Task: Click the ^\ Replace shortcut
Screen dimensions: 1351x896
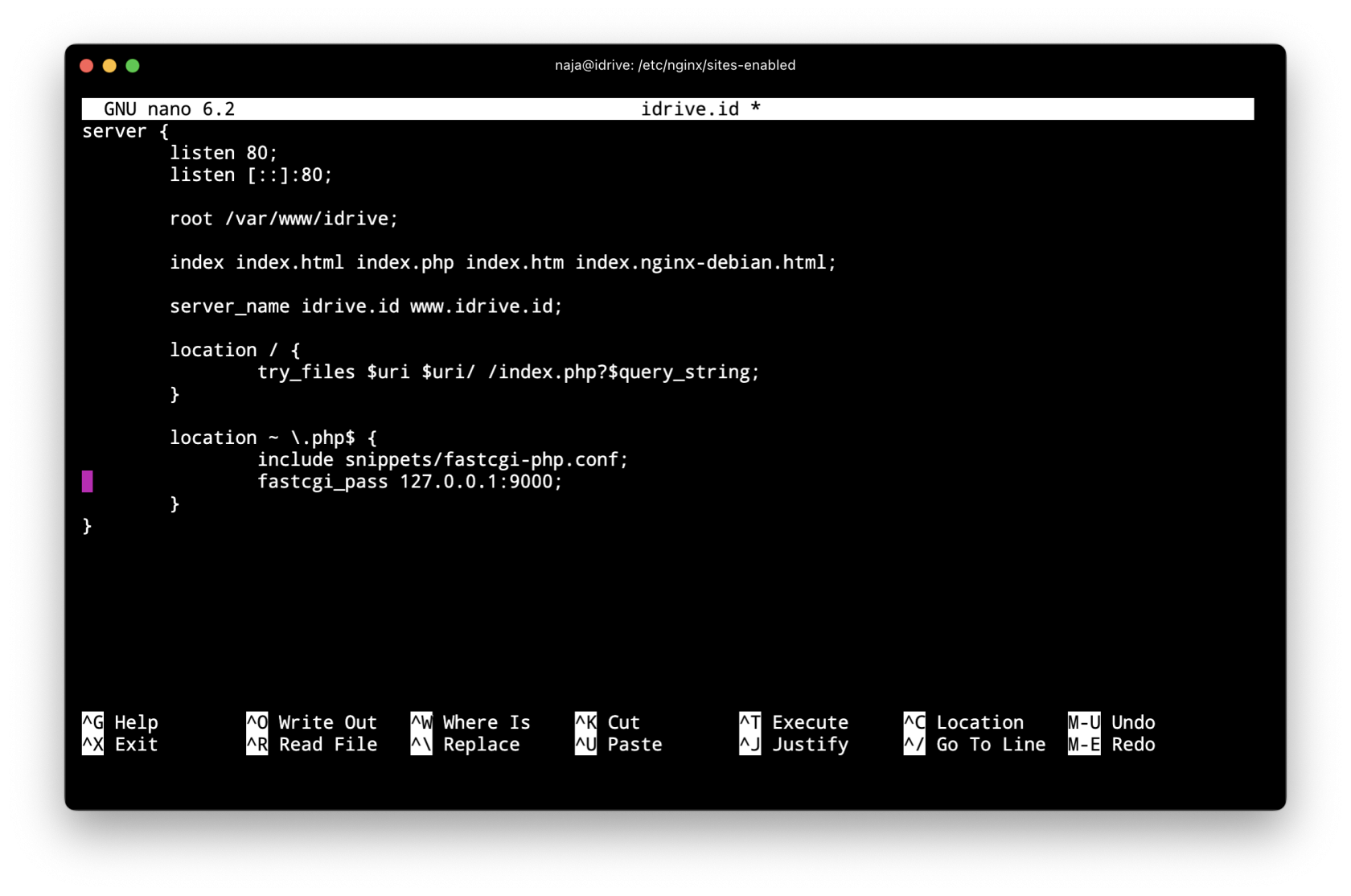Action: coord(465,745)
